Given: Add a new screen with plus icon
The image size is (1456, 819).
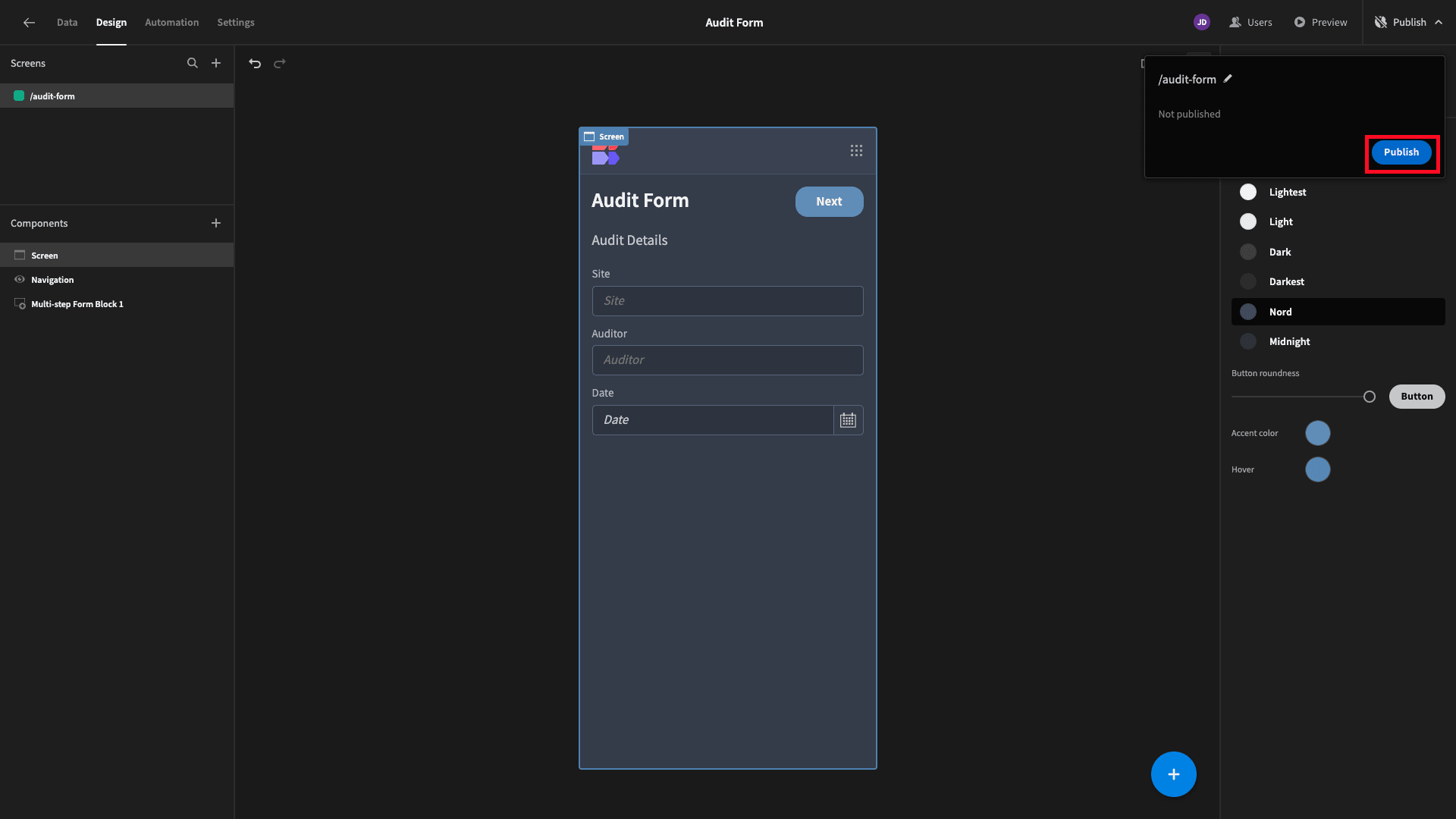Looking at the screenshot, I should tap(216, 64).
